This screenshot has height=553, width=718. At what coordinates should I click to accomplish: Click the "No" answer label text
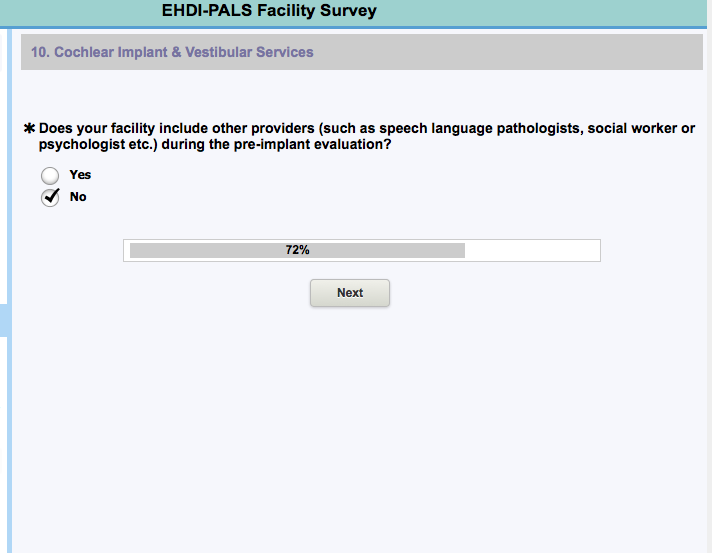pos(78,197)
